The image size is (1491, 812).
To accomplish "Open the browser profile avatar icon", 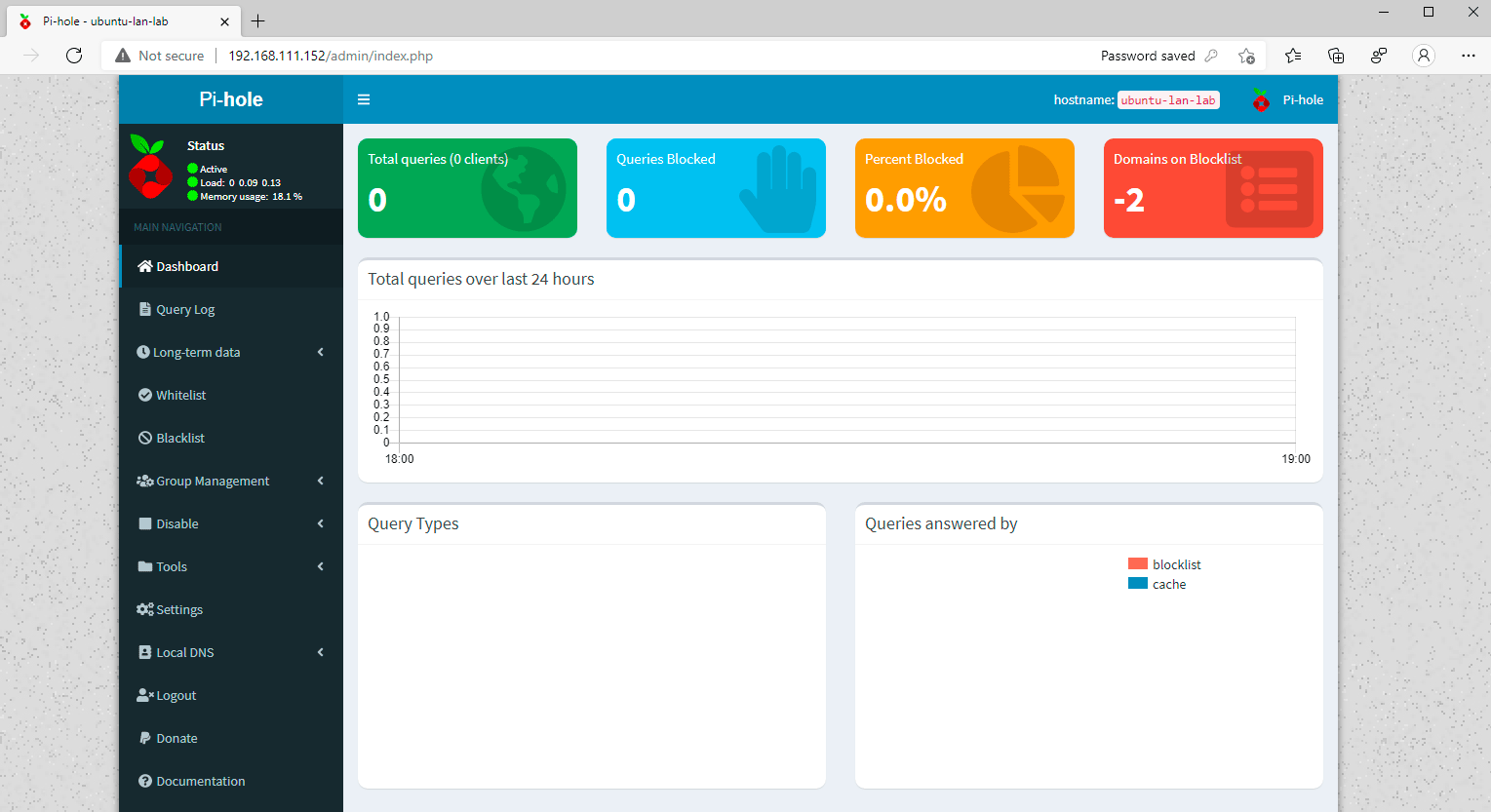I will [x=1424, y=56].
